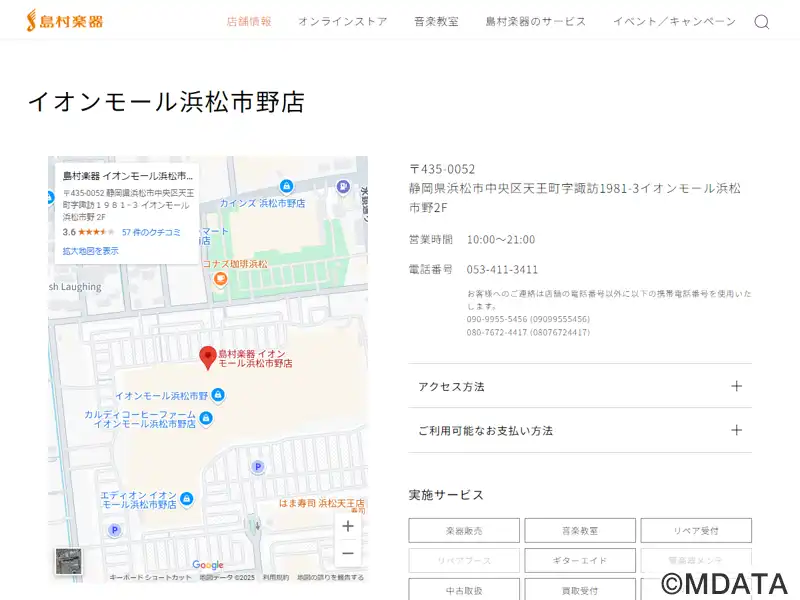The width and height of the screenshot is (800, 600).
Task: Click the postal code 〒435-0052 beside the map
Action: tap(442, 169)
